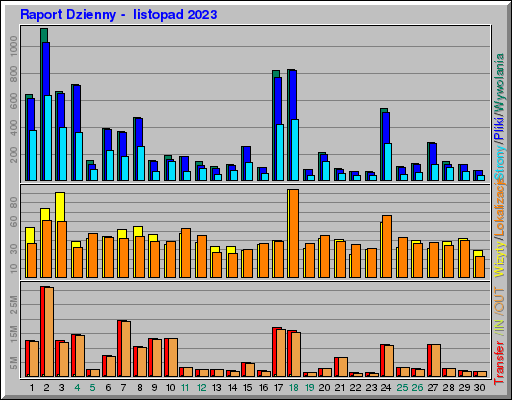This screenshot has width=512, height=400.
Task: Click the 'Lokalizacje' legend label
Action: click(x=499, y=208)
